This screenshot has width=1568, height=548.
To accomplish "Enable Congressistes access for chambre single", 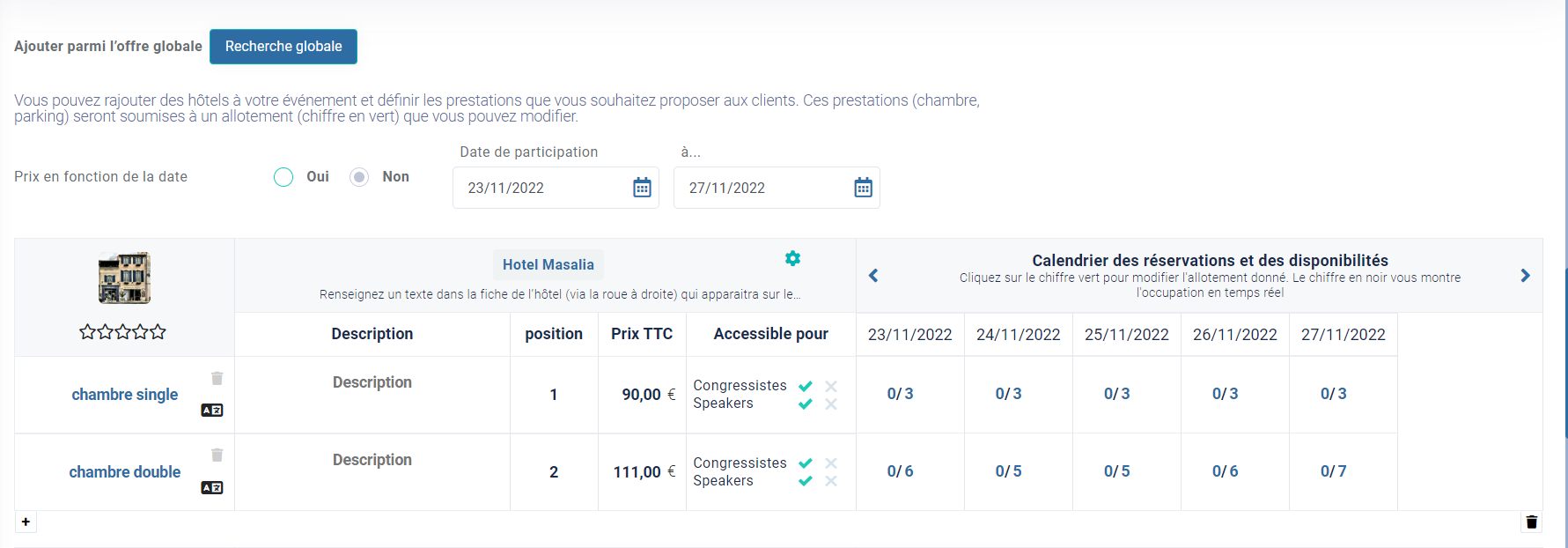I will point(806,386).
